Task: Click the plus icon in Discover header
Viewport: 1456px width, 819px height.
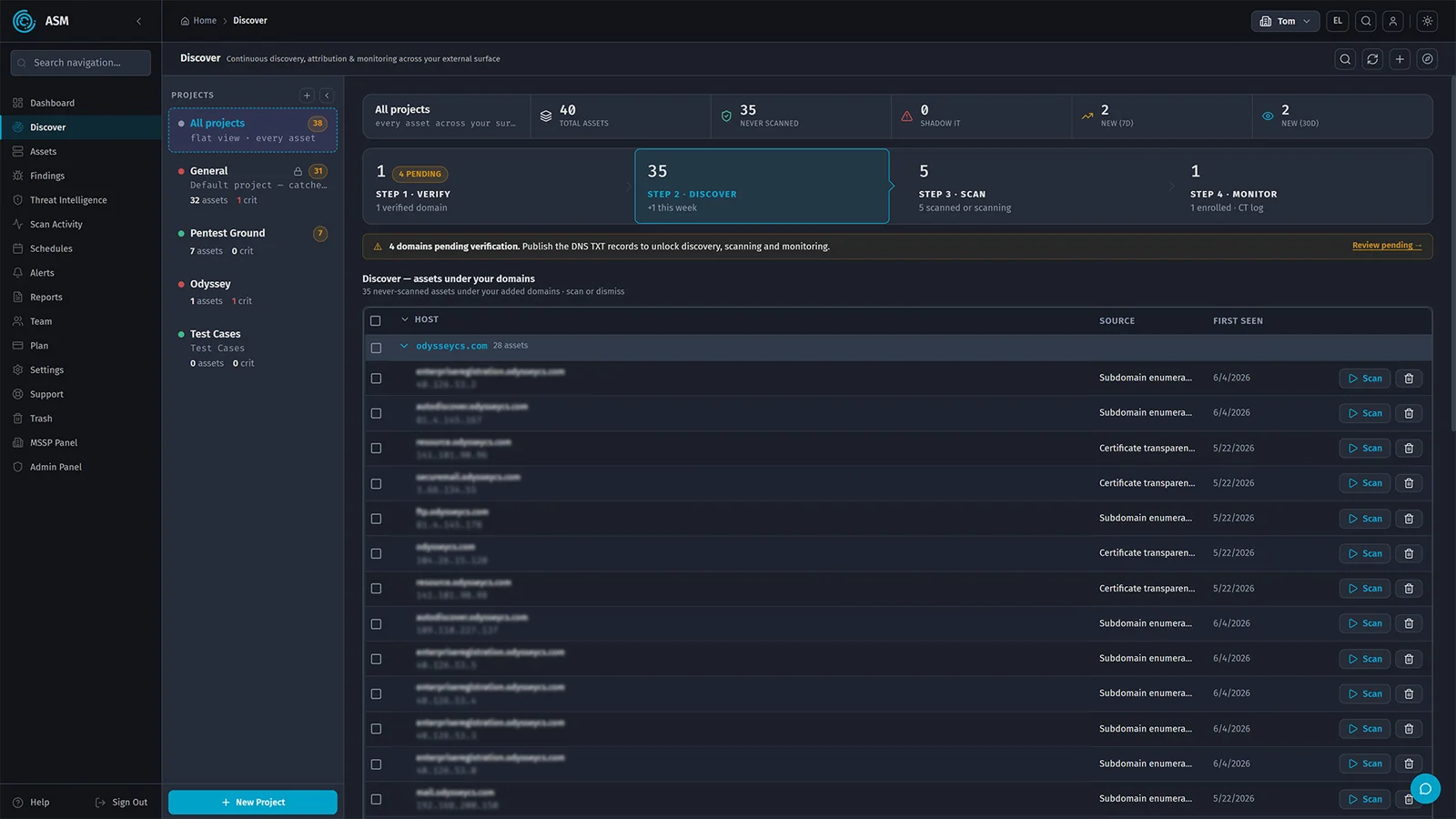Action: click(1400, 59)
